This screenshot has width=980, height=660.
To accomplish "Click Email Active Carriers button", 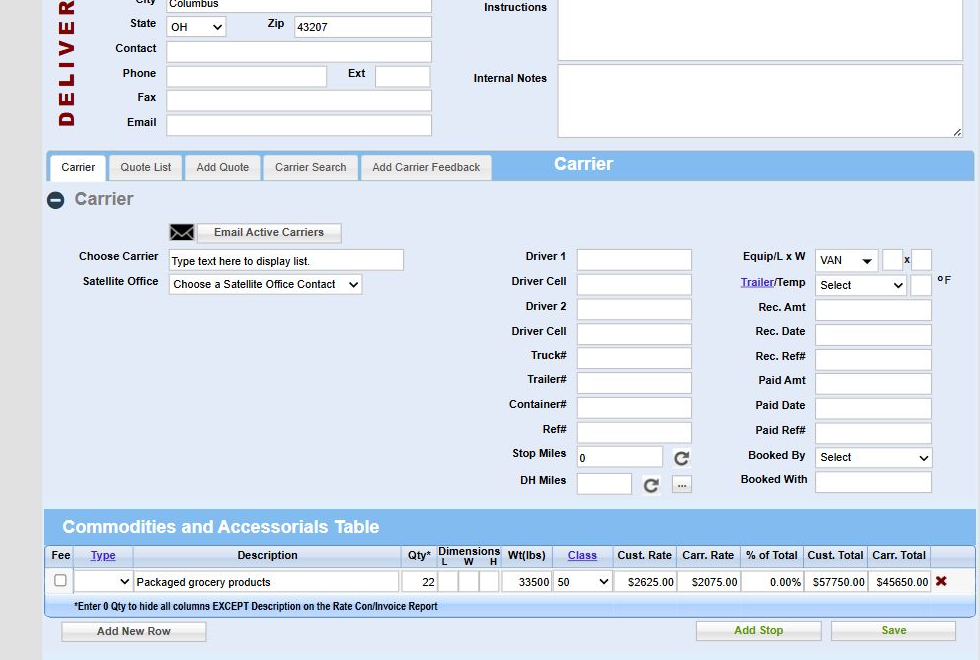I will pyautogui.click(x=269, y=232).
